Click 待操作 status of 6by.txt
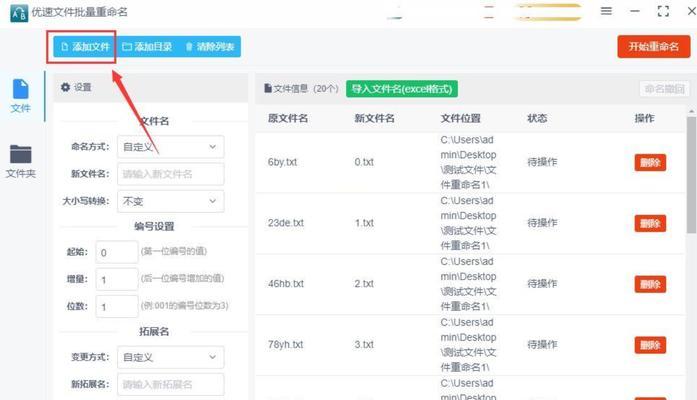 [x=542, y=162]
